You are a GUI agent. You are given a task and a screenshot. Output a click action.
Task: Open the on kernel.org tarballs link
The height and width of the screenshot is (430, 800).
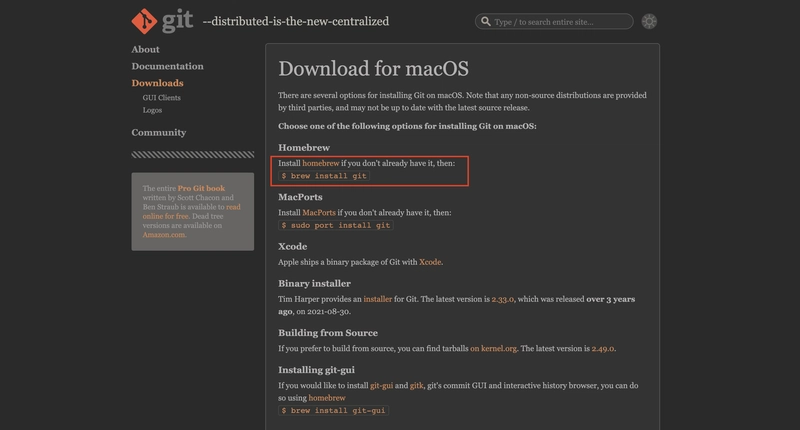[x=493, y=349]
